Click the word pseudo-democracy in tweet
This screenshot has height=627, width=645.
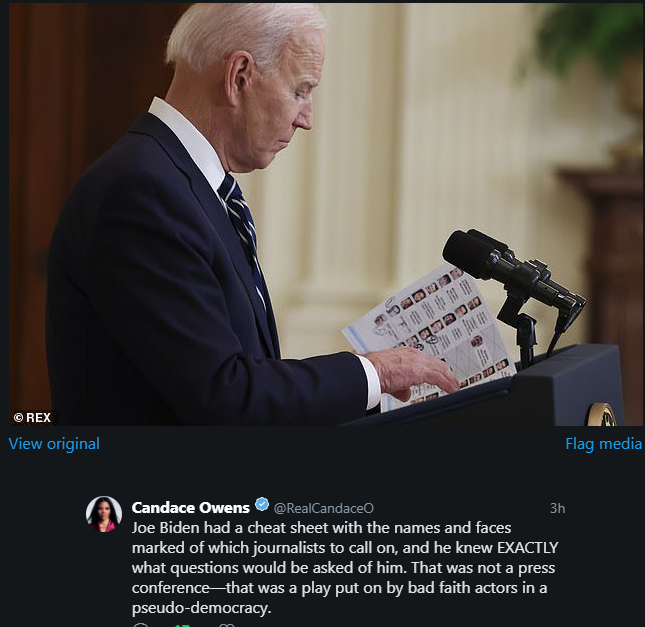pos(202,608)
